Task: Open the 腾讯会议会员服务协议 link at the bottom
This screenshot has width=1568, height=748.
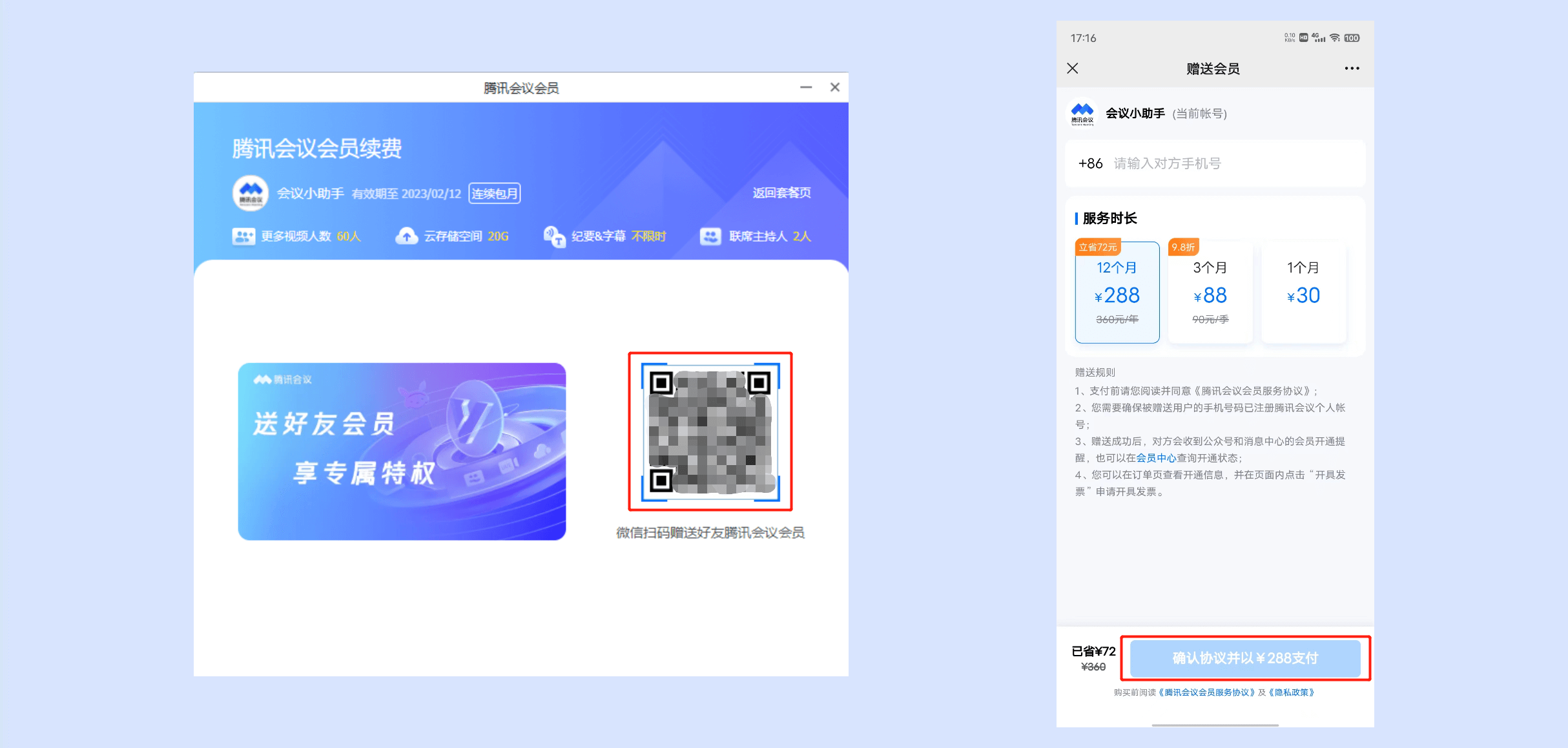Action: click(x=1207, y=692)
